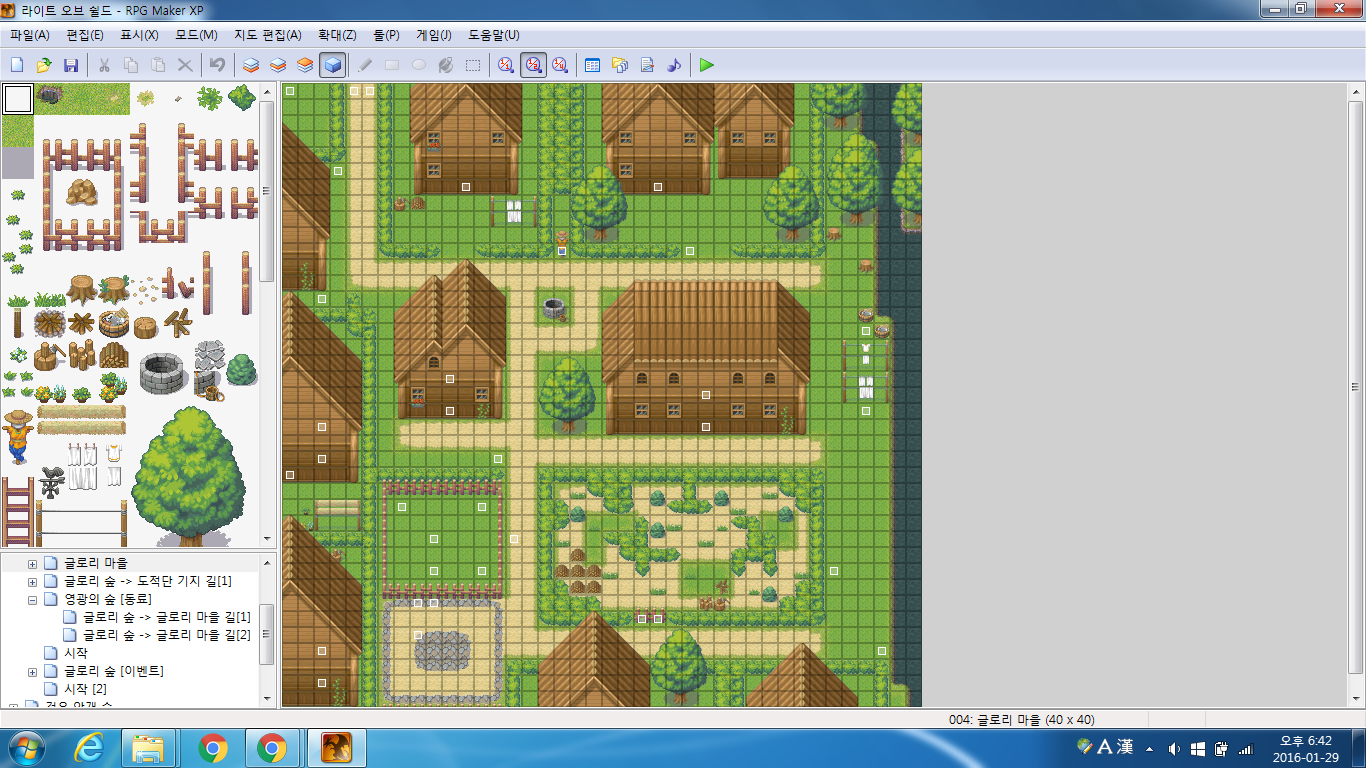Switch to Layer 2 editing mode

278,65
